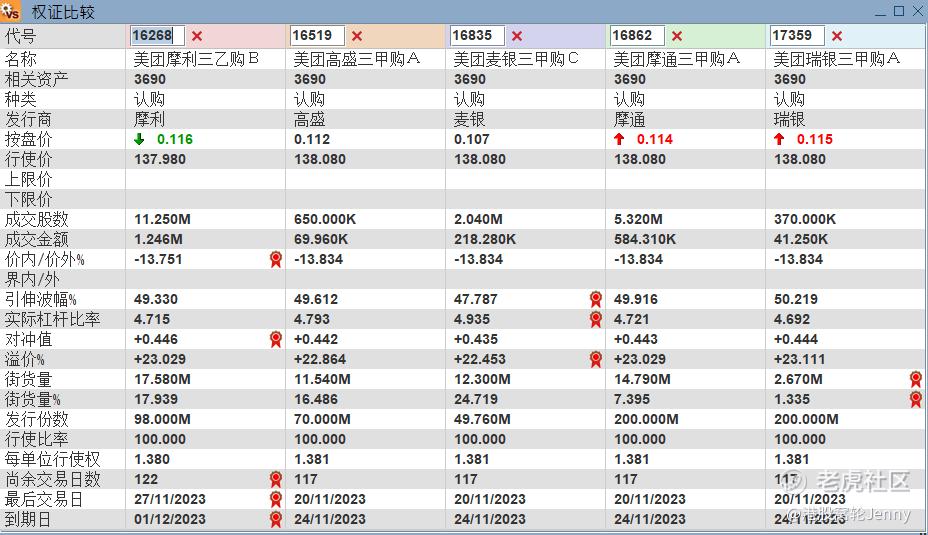928x535 pixels.
Task: Click the turnover value 584.310K
Action: 645,240
